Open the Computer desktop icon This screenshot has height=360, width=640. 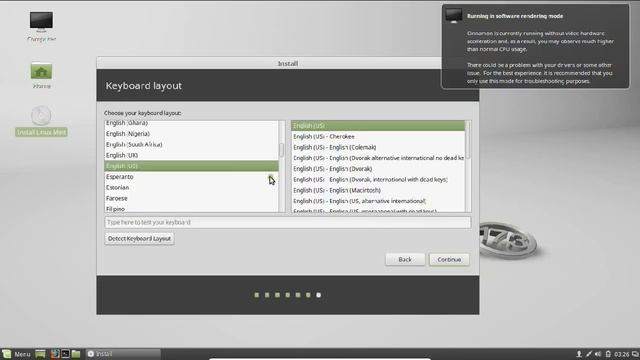click(x=41, y=26)
